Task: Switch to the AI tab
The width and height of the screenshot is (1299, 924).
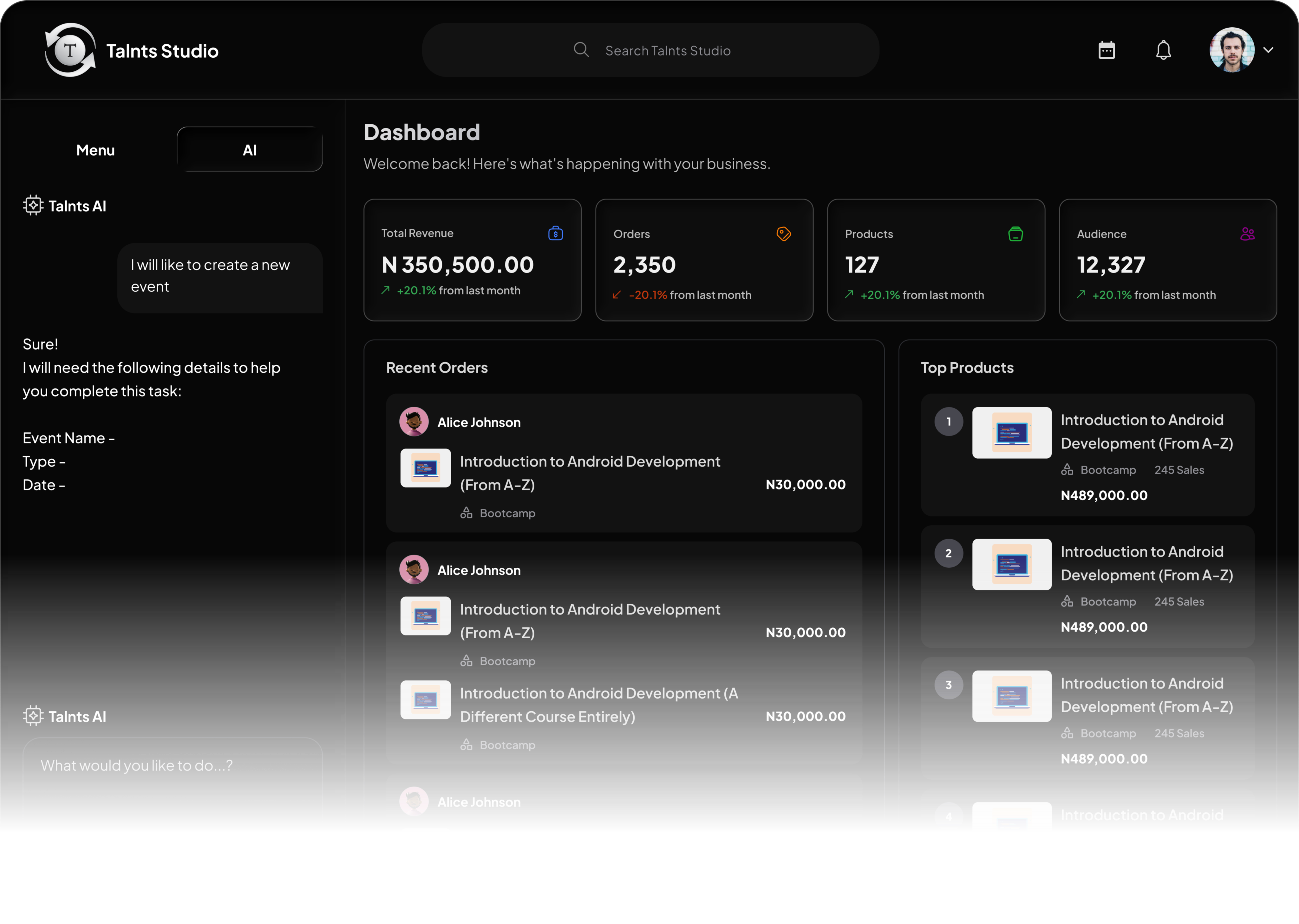Action: [x=250, y=150]
